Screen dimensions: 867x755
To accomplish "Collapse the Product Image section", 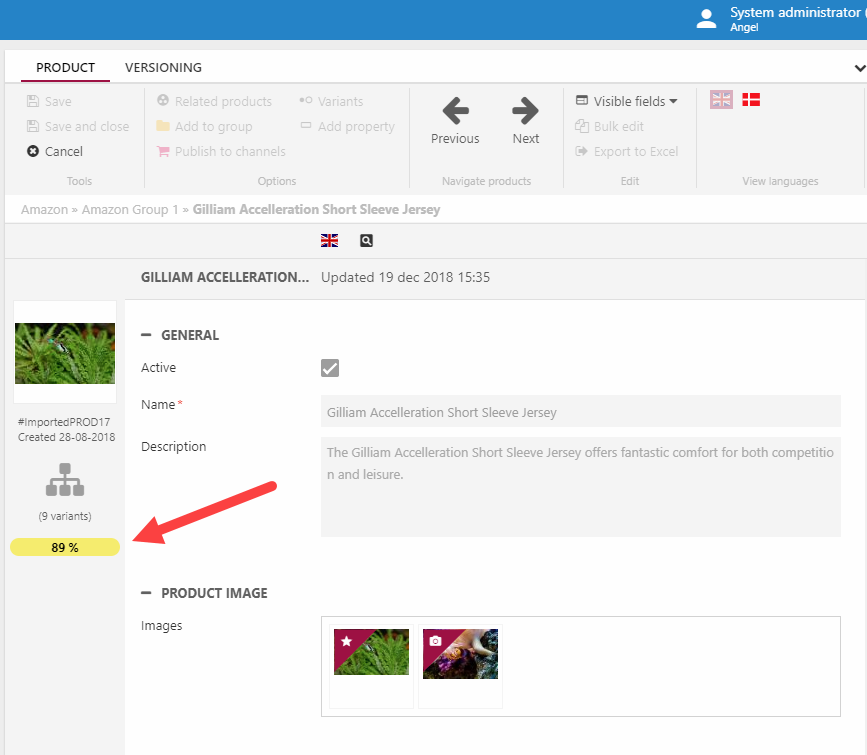I will coord(146,594).
